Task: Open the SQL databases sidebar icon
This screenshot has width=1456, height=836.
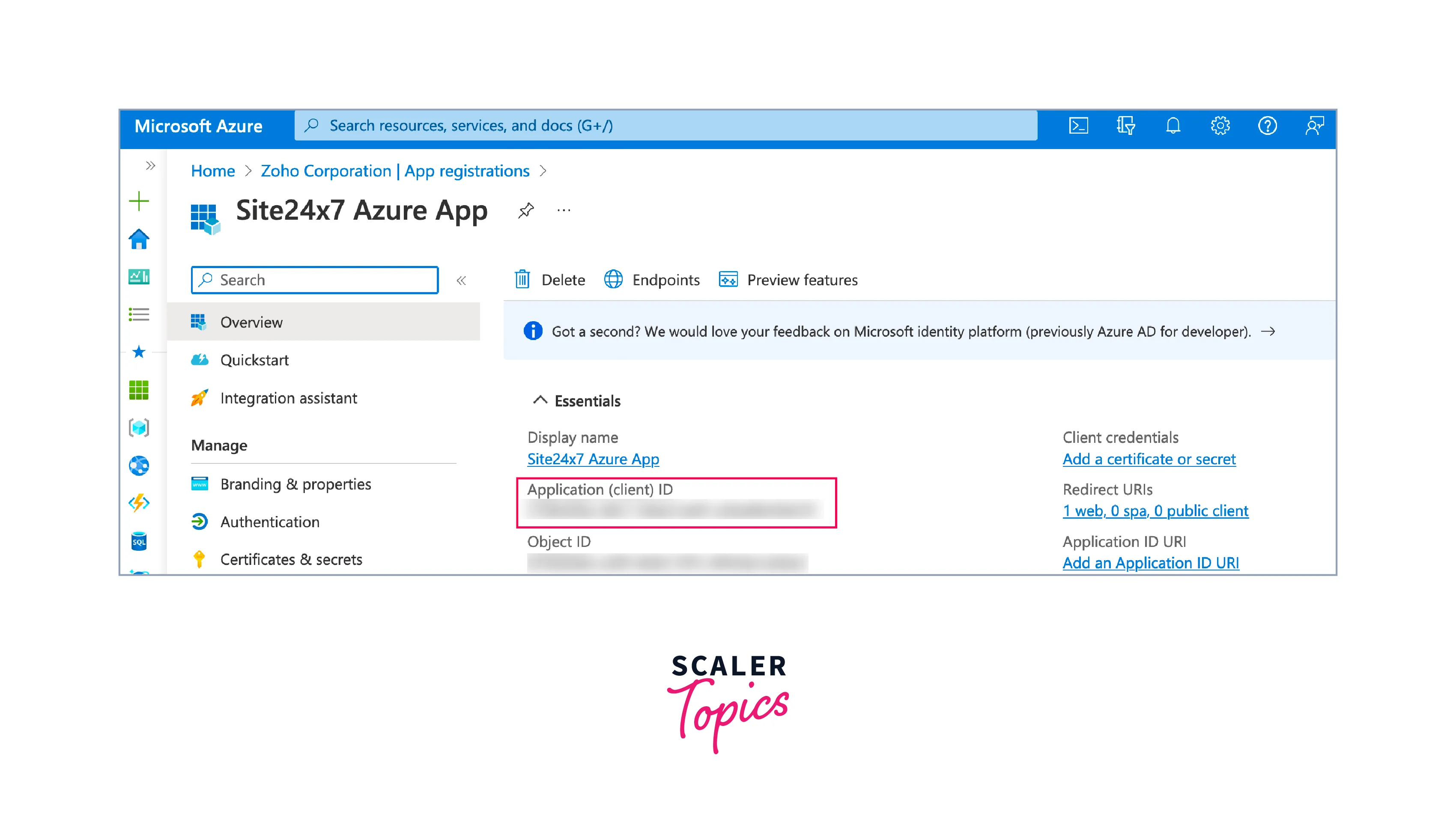Action: (x=139, y=541)
